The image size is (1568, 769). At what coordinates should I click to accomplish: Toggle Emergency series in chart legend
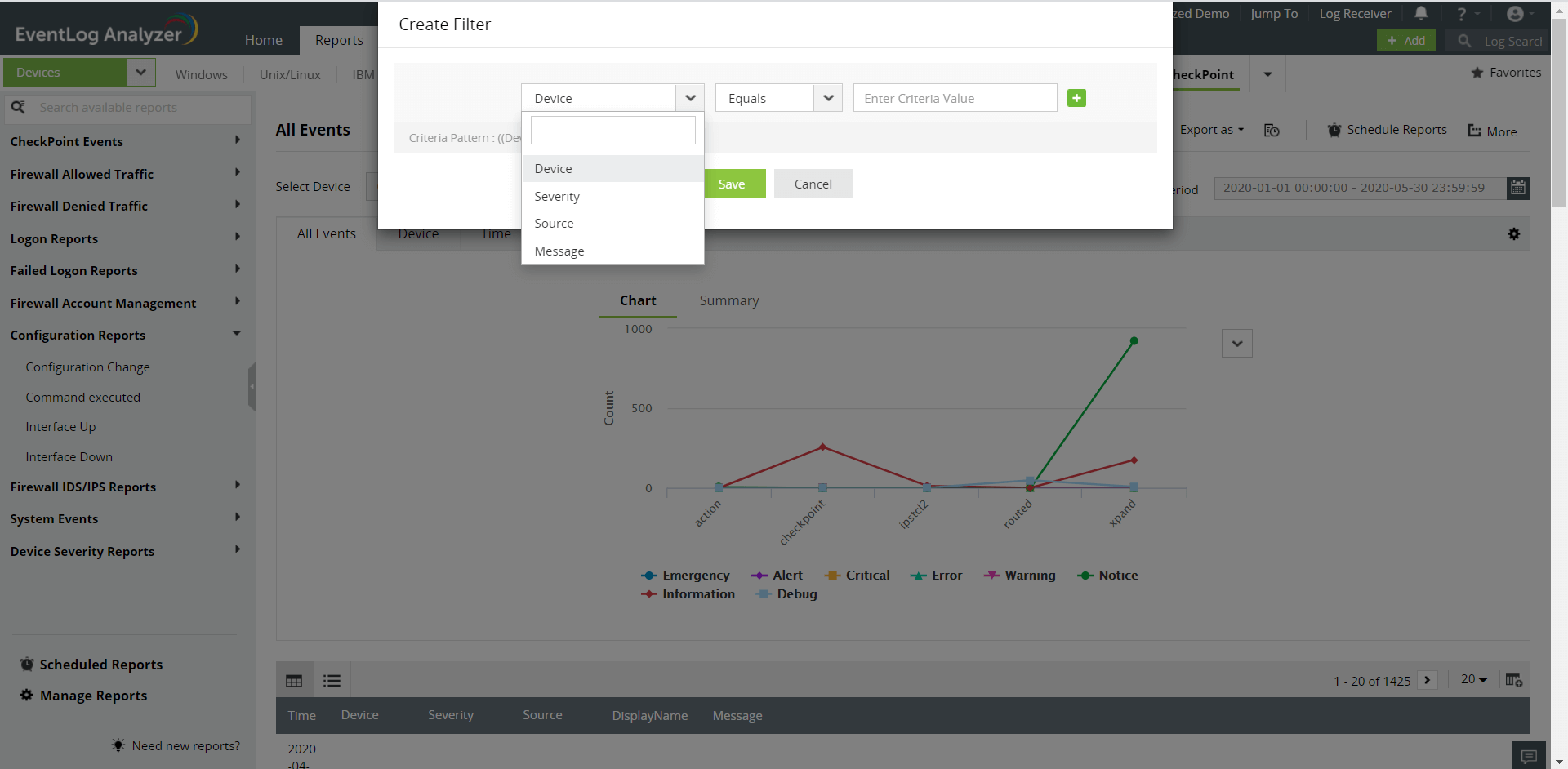685,576
